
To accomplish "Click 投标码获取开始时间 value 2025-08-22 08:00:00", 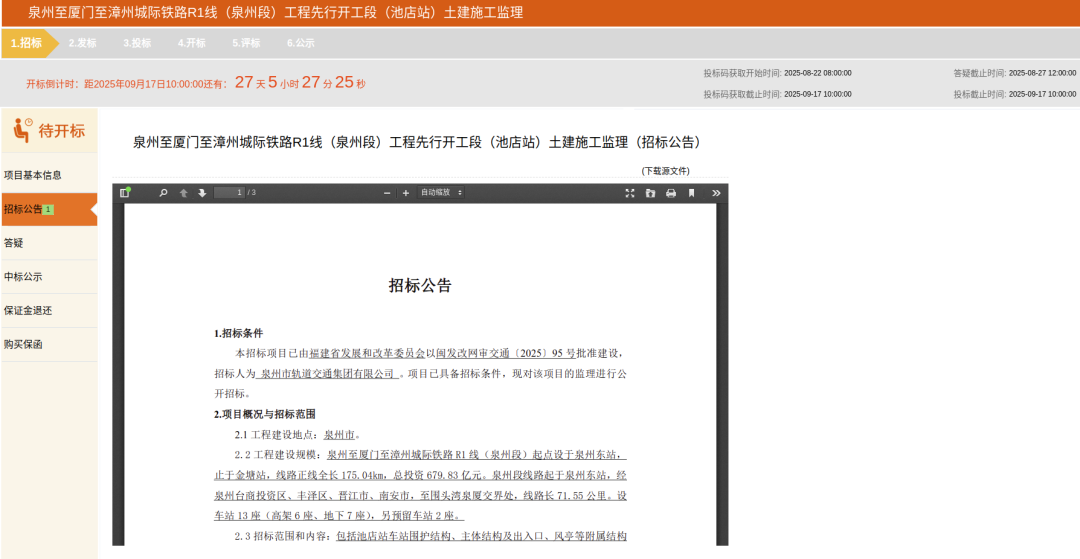I will [x=818, y=73].
